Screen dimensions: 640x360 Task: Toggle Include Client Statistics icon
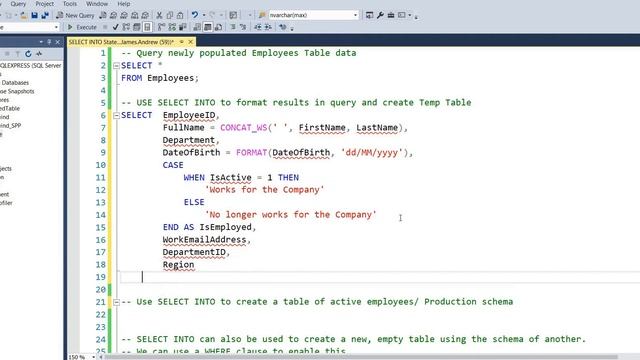tap(182, 27)
